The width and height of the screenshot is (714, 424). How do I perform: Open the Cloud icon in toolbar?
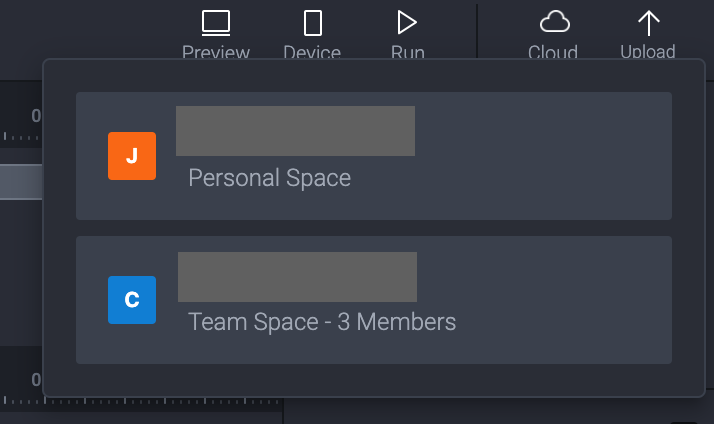coord(555,21)
